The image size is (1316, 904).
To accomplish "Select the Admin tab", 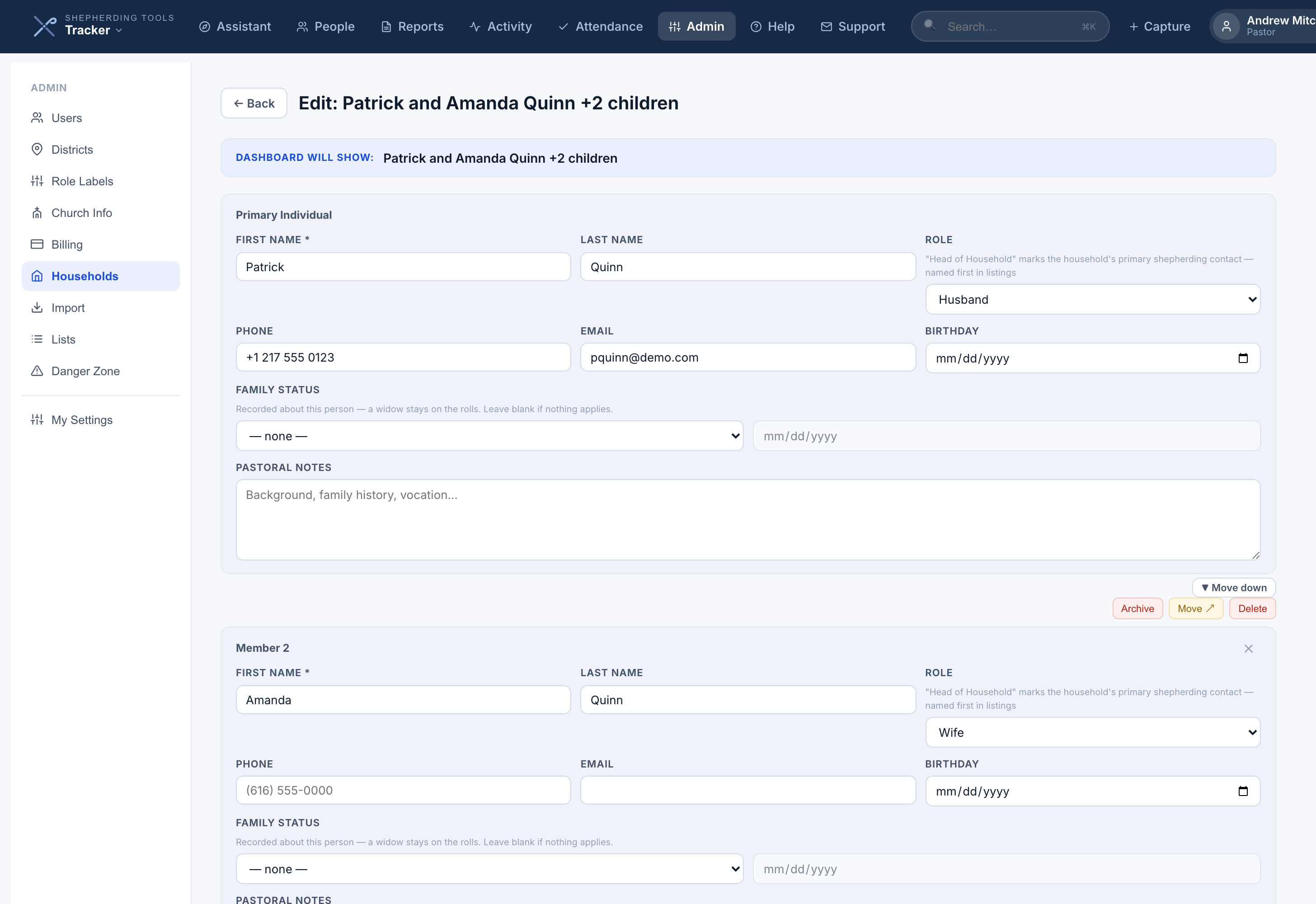I will (x=696, y=27).
